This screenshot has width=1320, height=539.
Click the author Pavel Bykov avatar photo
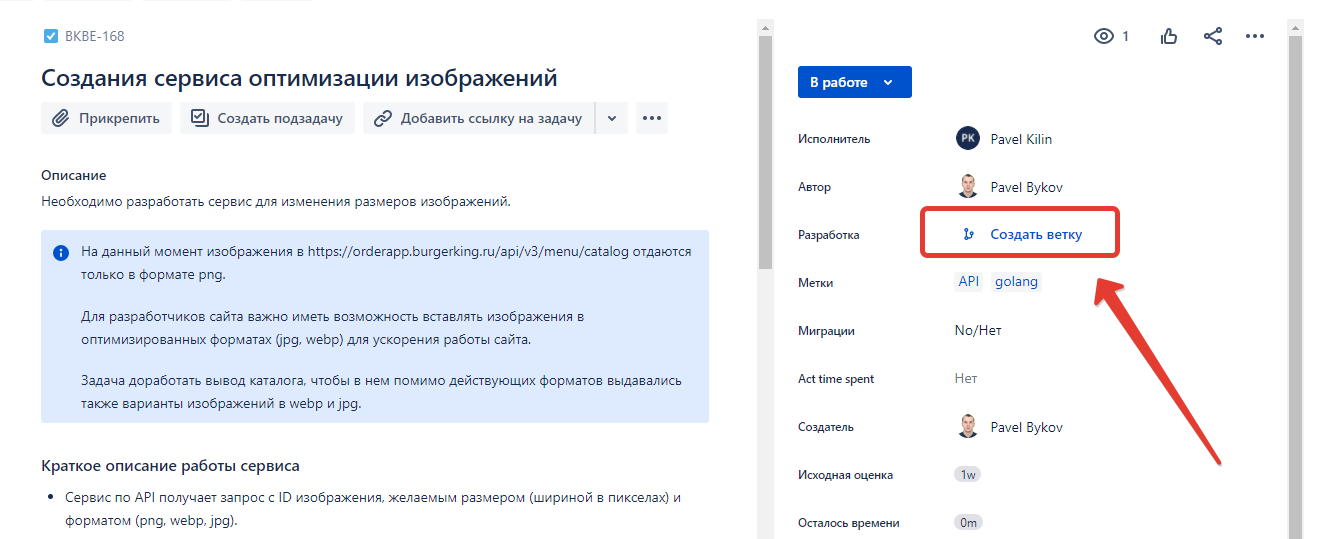coord(967,187)
